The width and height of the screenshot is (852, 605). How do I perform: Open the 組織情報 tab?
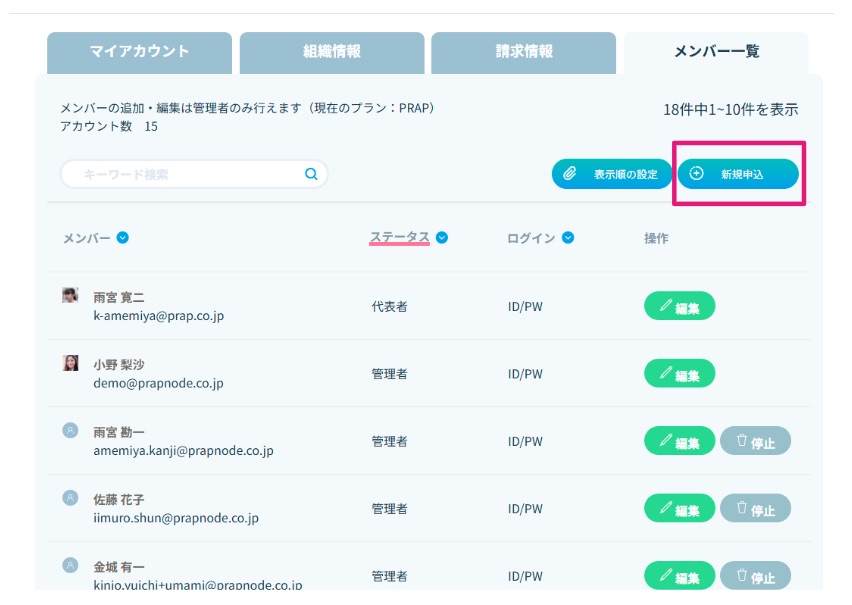332,52
